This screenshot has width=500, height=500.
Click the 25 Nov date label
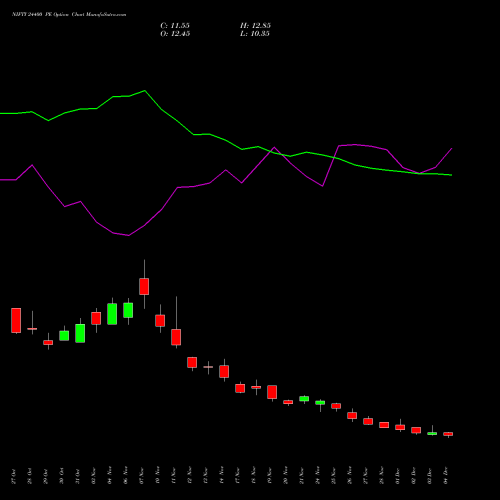pos(334,476)
